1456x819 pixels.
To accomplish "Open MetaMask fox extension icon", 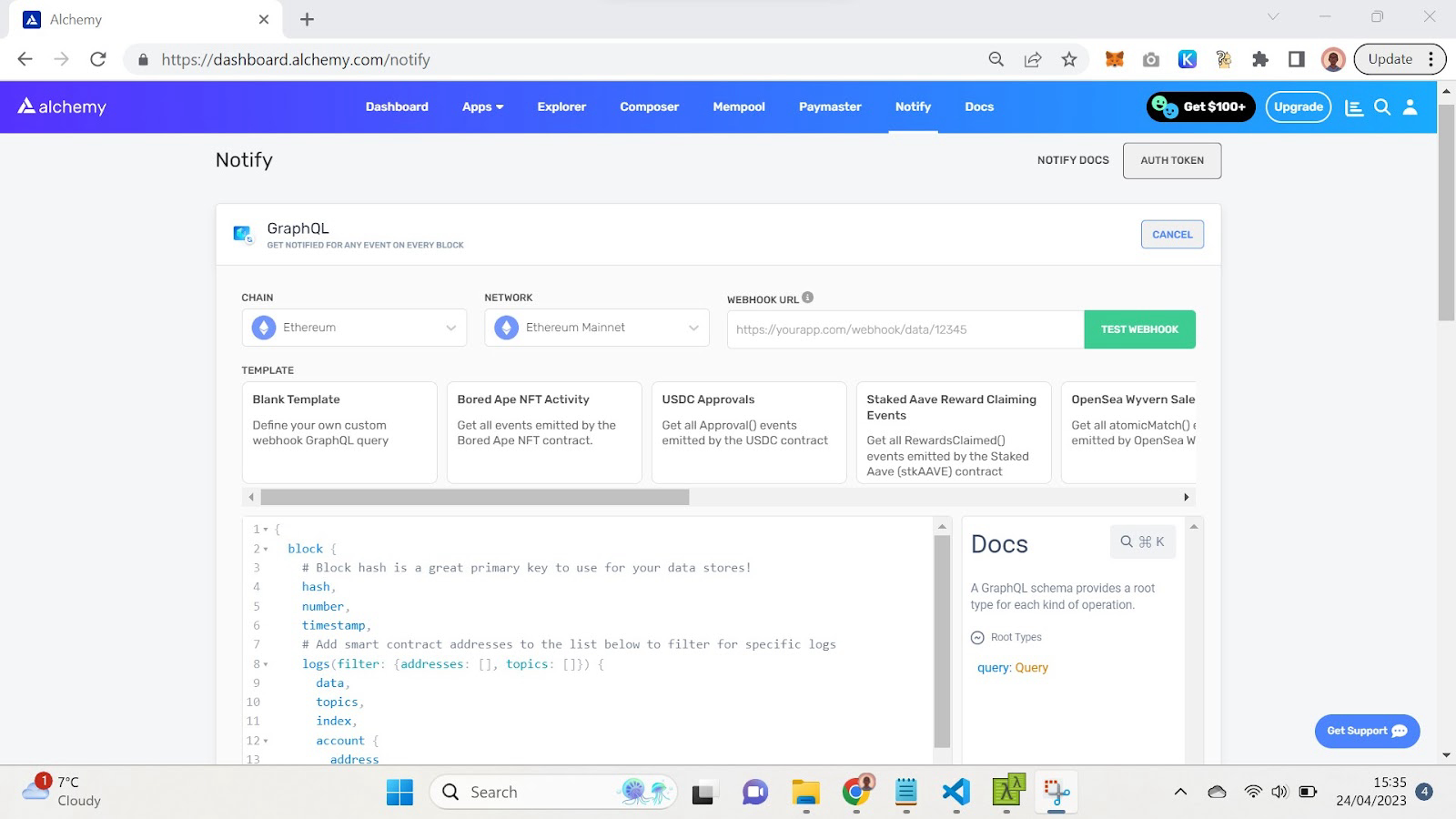I will 1114,59.
